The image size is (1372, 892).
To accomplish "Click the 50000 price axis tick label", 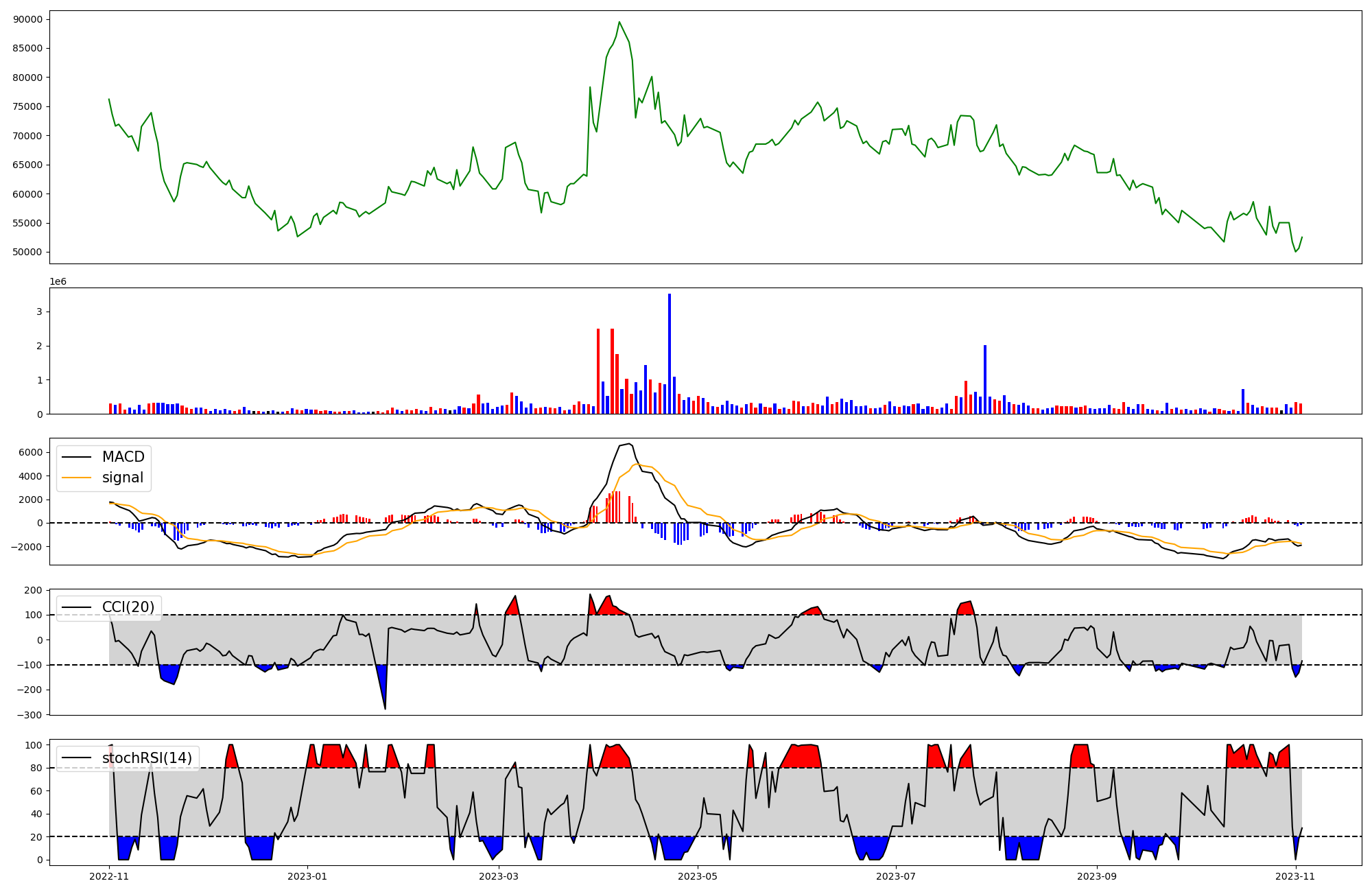I will tap(27, 253).
